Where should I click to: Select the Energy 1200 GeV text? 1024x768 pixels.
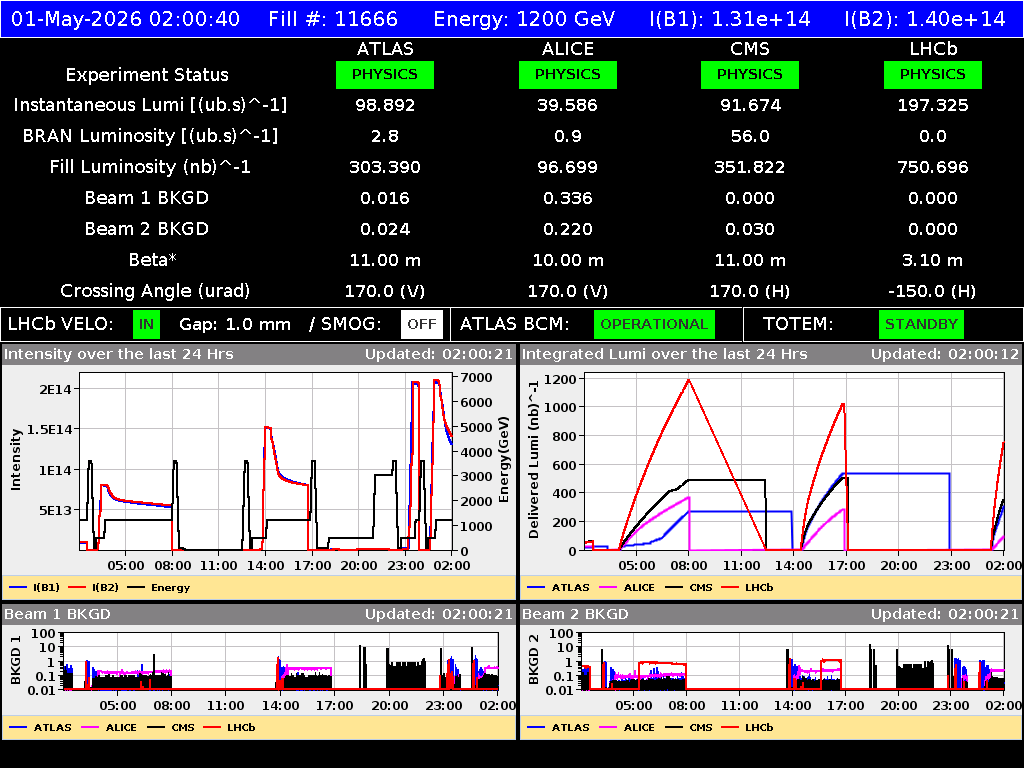pos(524,19)
